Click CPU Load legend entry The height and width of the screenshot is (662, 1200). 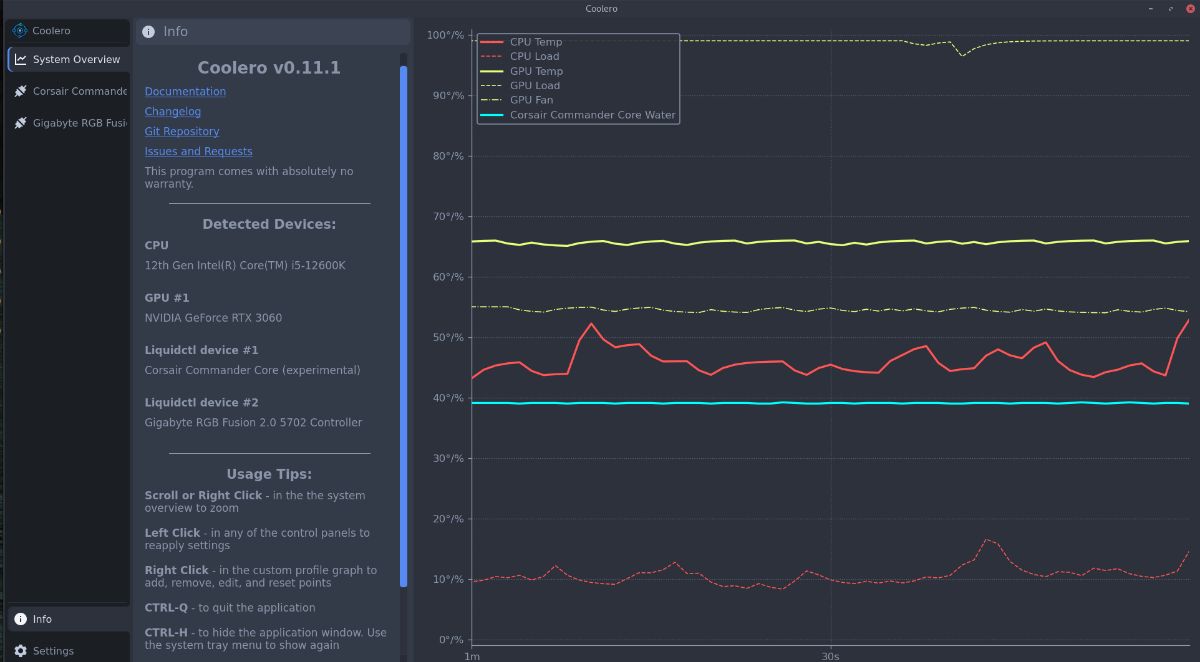coord(520,56)
